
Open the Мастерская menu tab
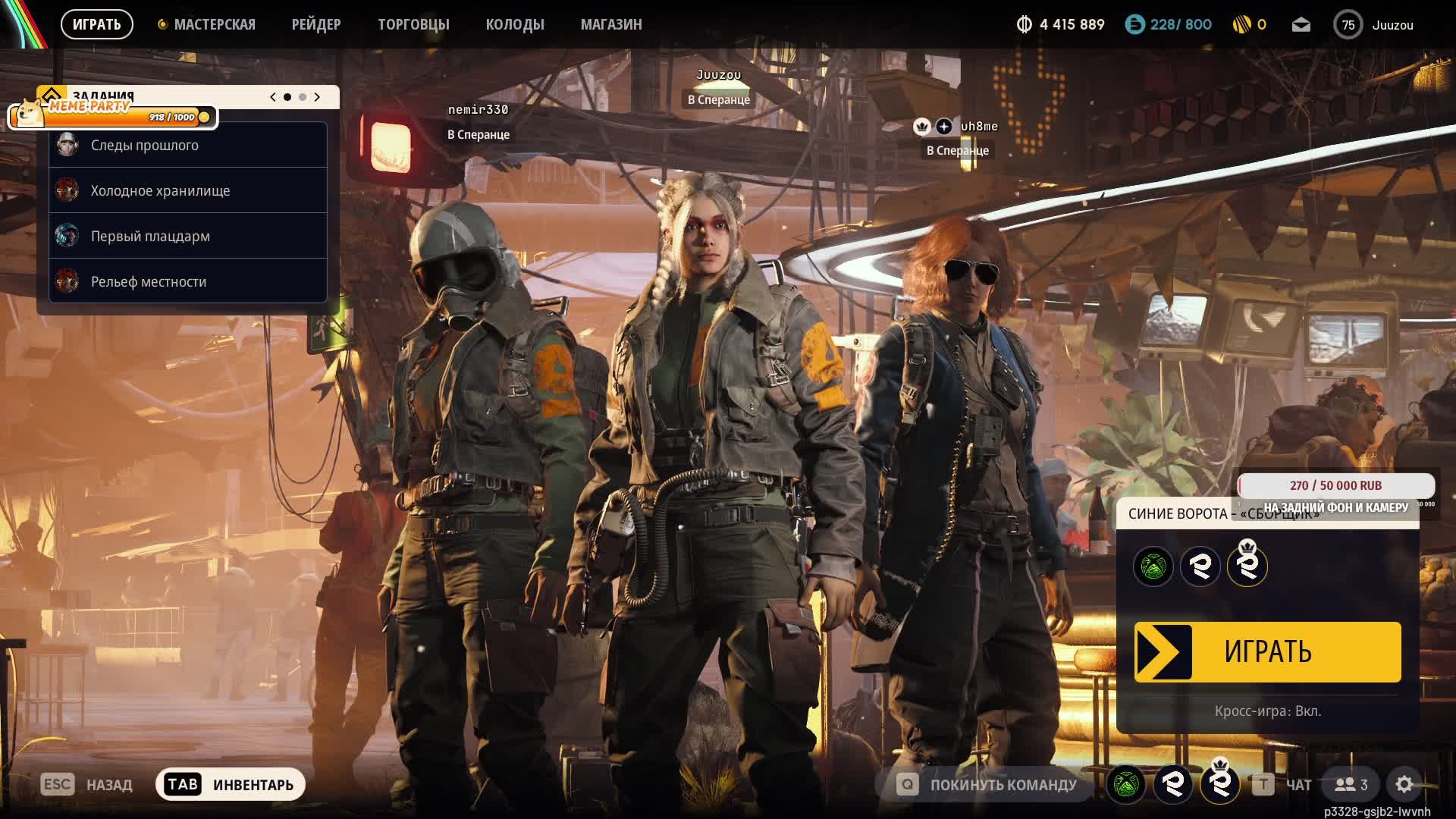tap(214, 25)
